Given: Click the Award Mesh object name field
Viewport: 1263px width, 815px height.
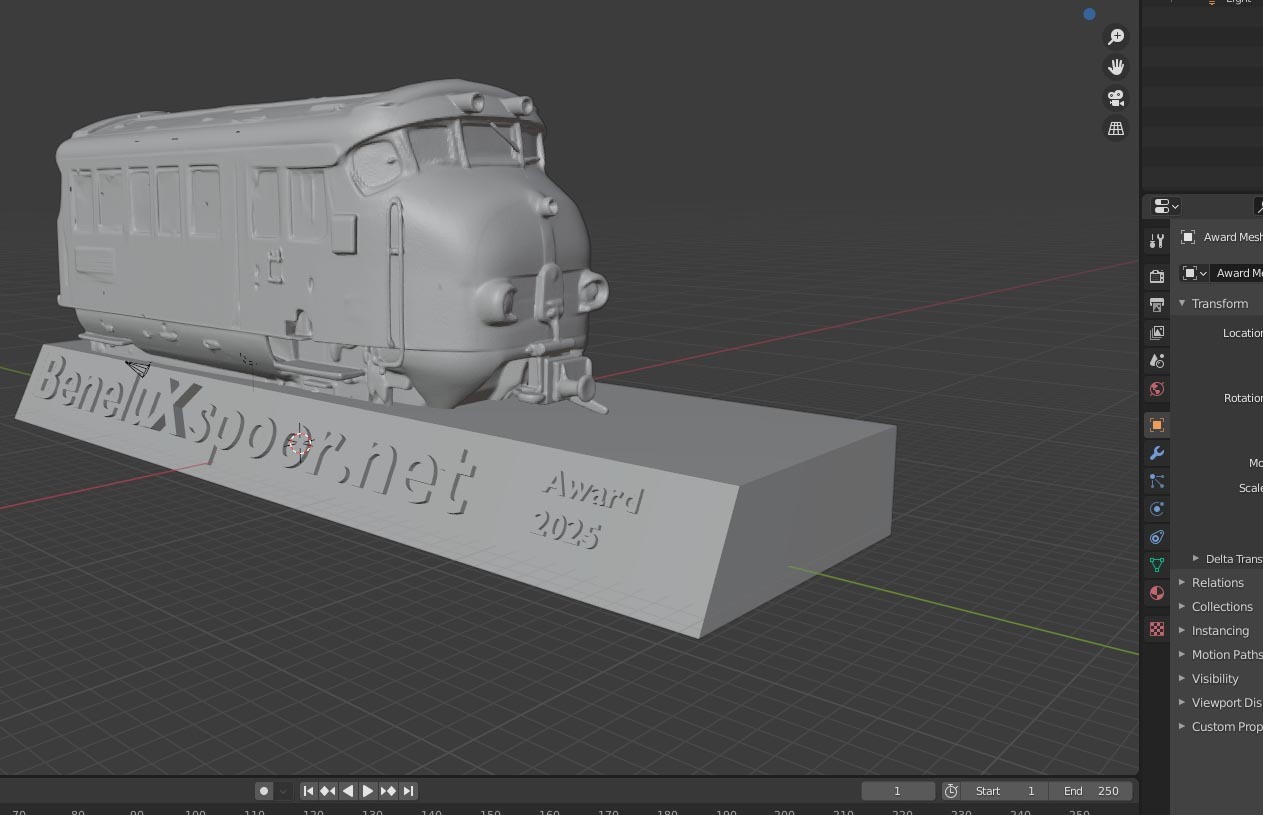Looking at the screenshot, I should coord(1237,273).
